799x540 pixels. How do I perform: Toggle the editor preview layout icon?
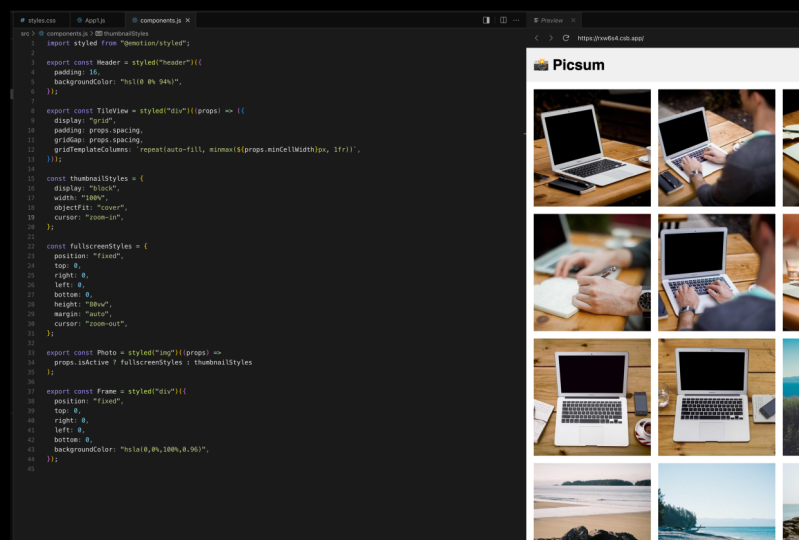point(486,20)
